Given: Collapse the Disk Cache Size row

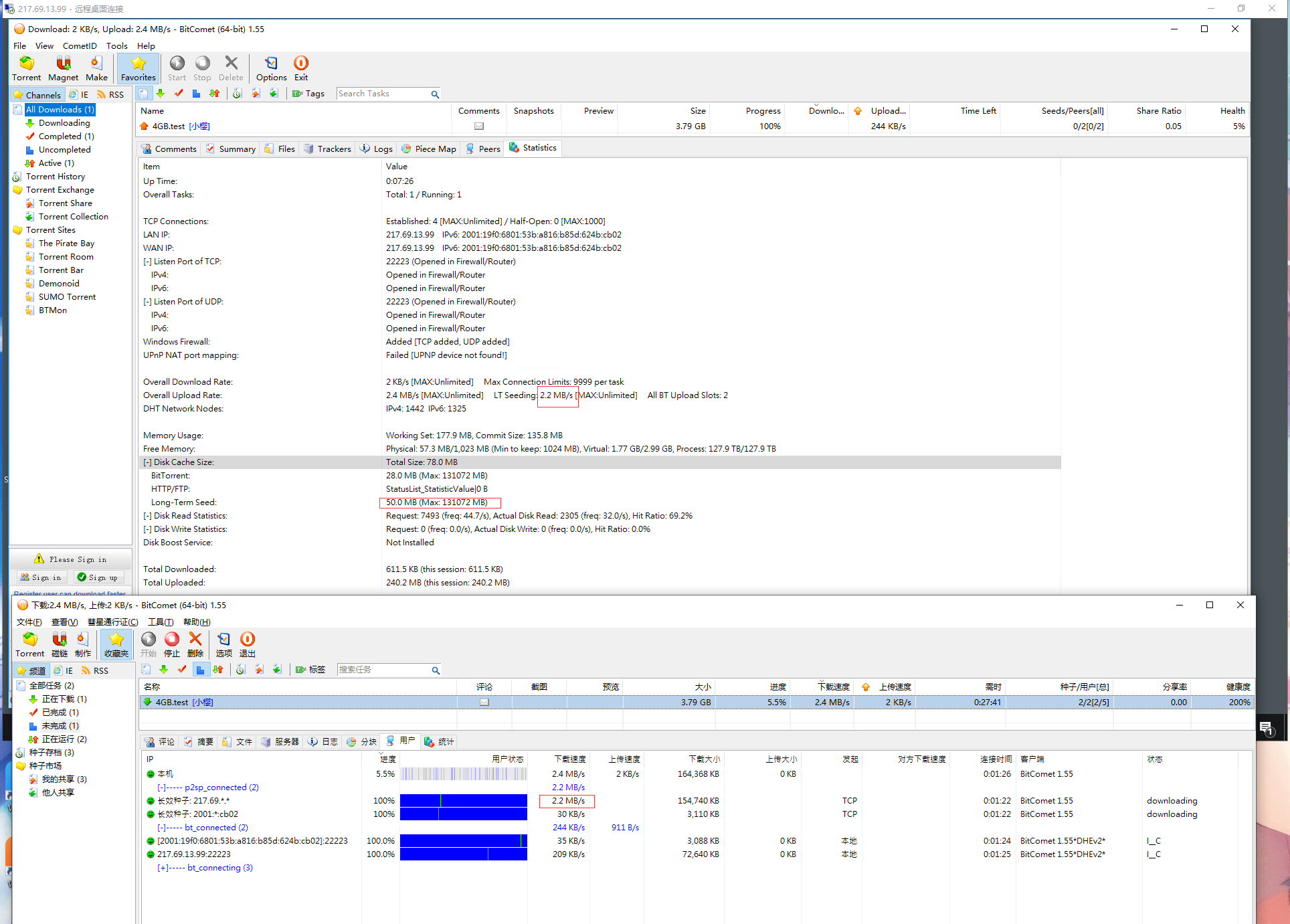Looking at the screenshot, I should (x=147, y=462).
